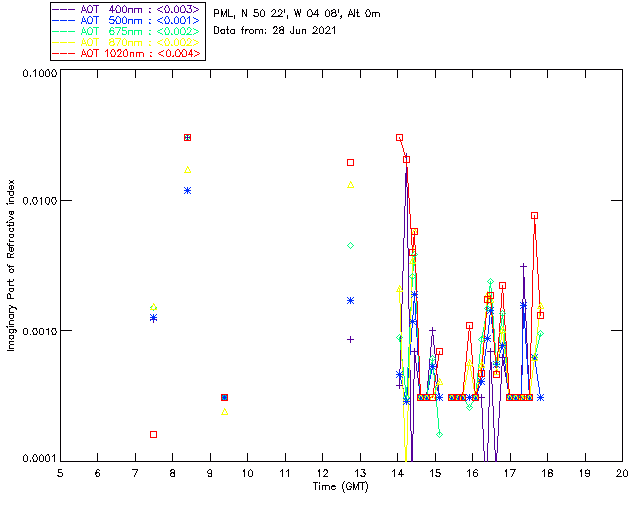Click the x-axis tick label 8
Viewport: 640px width, 512px height.
173,473
